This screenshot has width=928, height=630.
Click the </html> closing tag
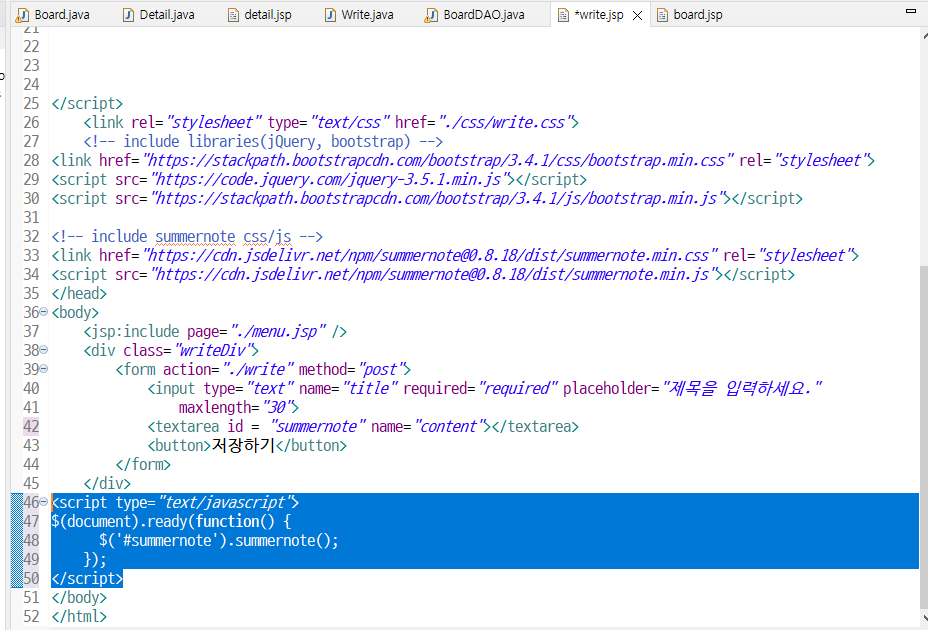coord(79,616)
